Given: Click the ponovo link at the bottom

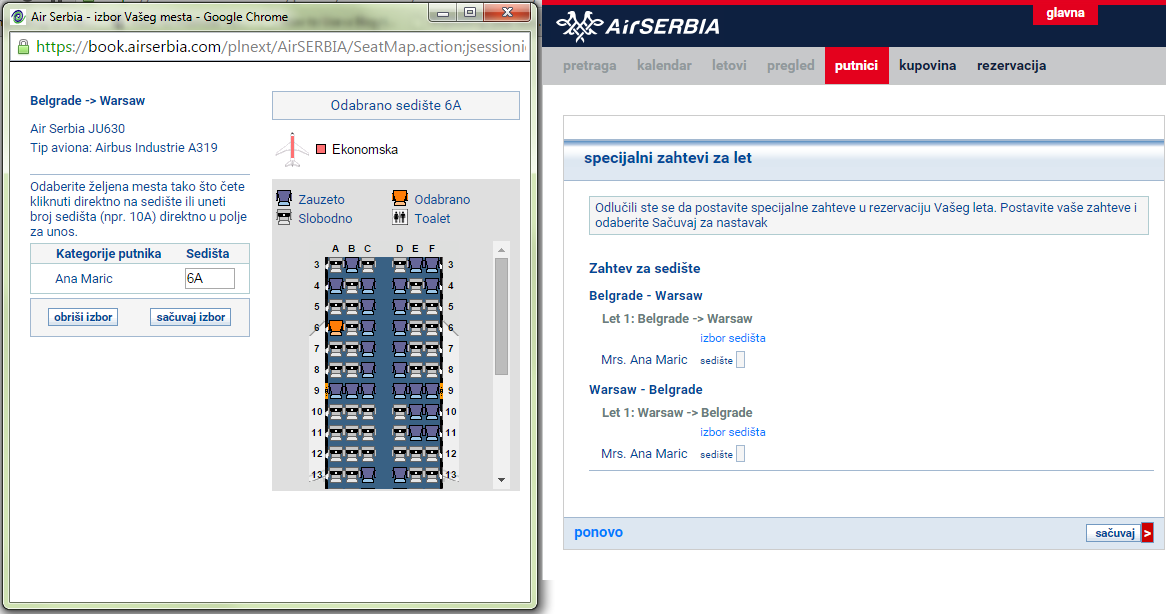Looking at the screenshot, I should pyautogui.click(x=597, y=532).
